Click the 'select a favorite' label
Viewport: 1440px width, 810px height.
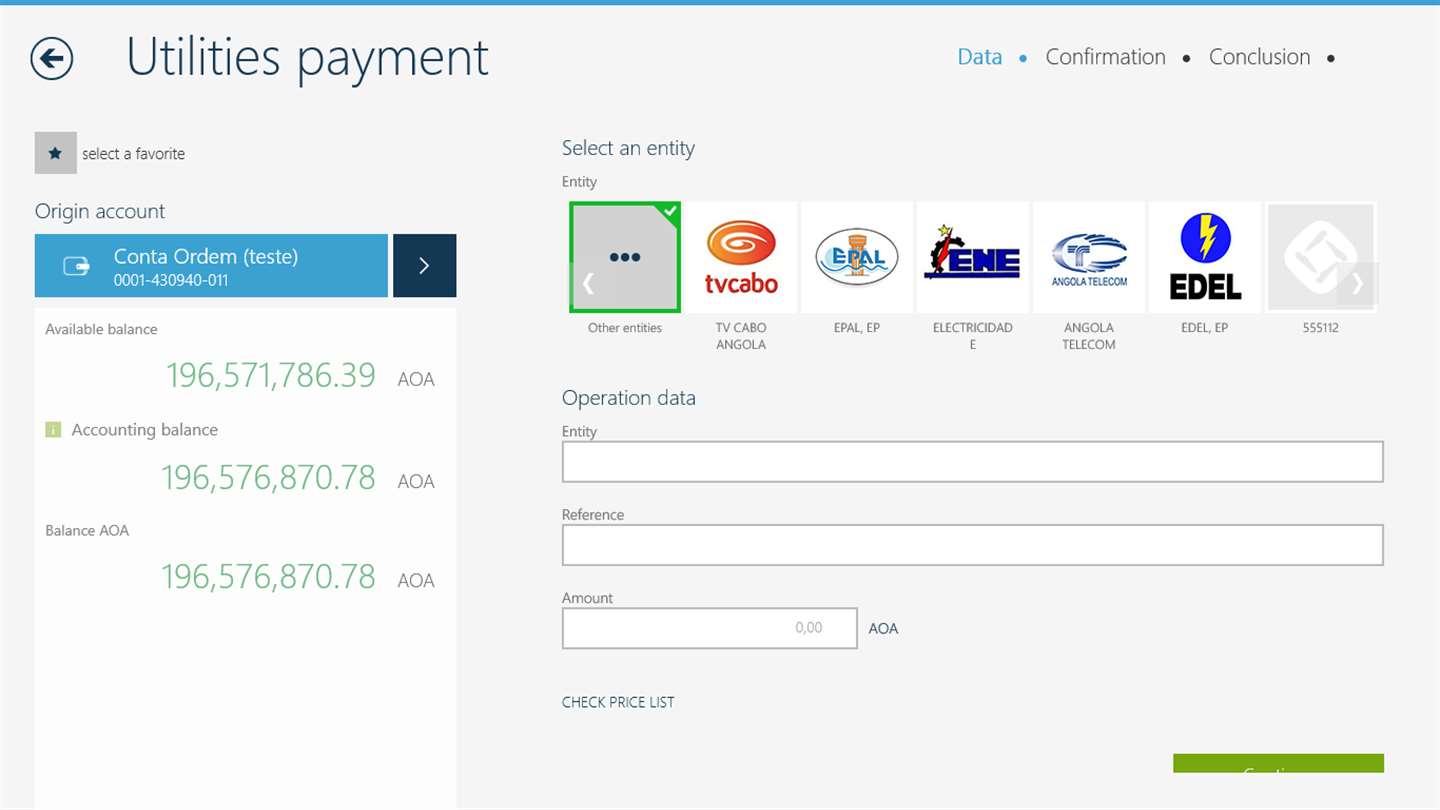pyautogui.click(x=134, y=154)
